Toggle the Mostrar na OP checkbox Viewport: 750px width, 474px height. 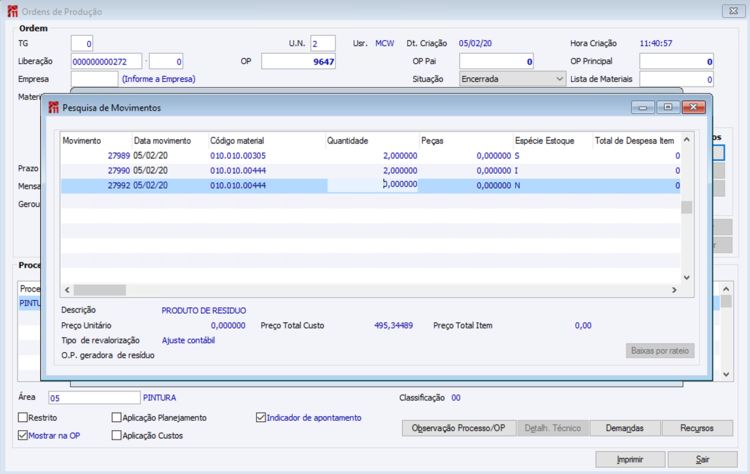(x=23, y=436)
